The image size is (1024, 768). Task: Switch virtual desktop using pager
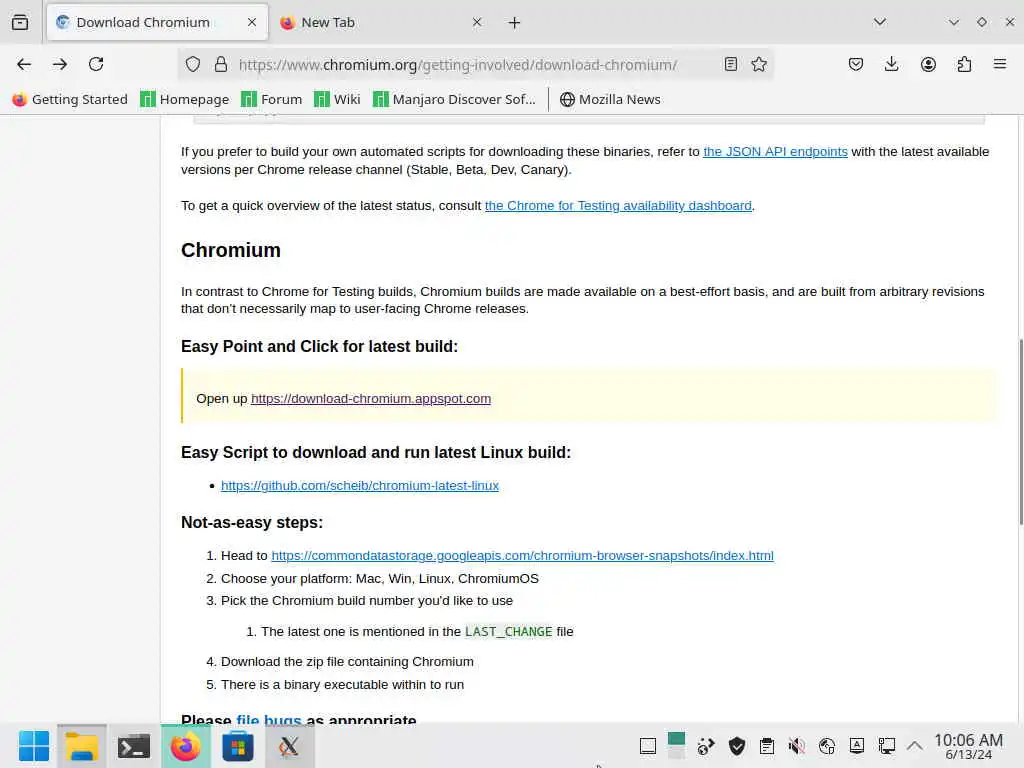click(x=677, y=746)
